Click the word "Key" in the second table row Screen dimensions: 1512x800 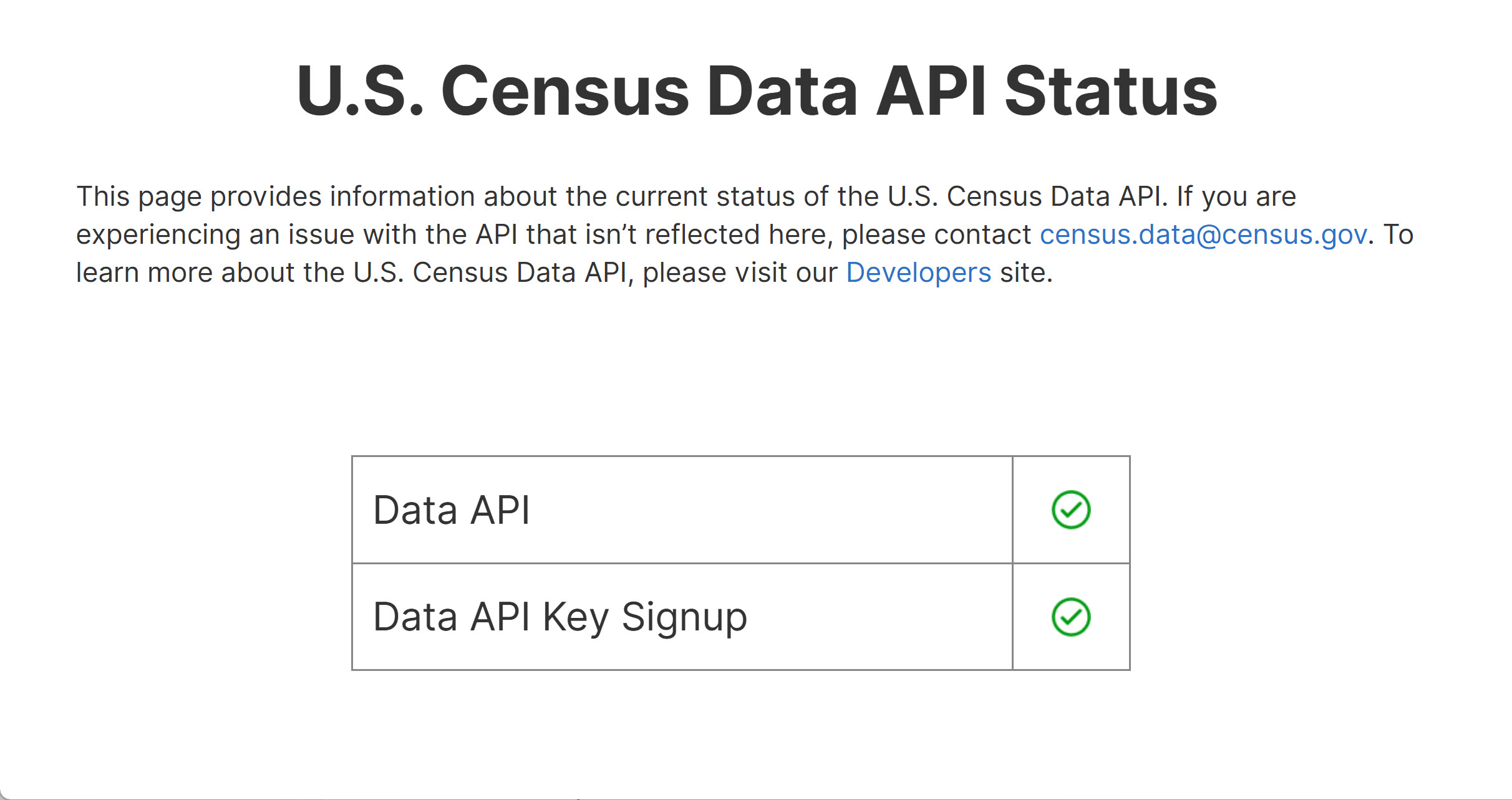coord(574,617)
